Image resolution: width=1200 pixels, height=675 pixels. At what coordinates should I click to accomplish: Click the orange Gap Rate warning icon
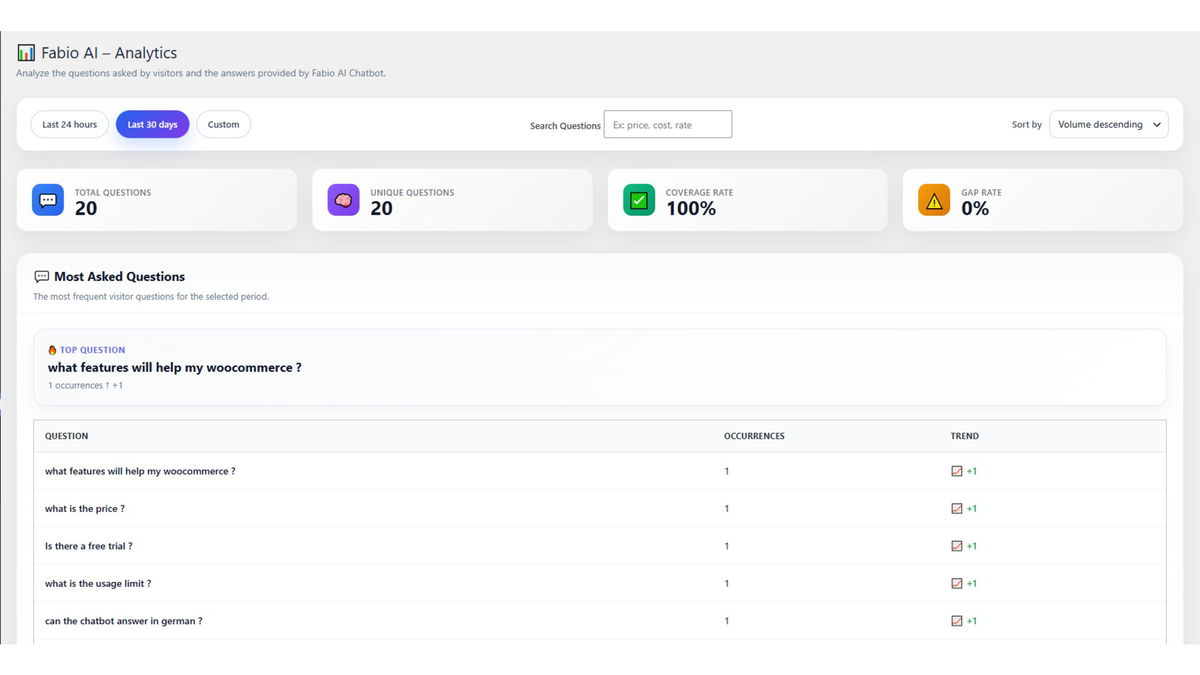pyautogui.click(x=934, y=200)
